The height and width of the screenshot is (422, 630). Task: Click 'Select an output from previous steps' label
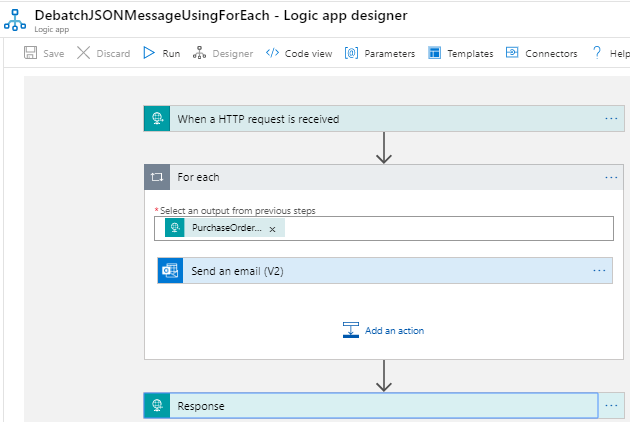237,211
